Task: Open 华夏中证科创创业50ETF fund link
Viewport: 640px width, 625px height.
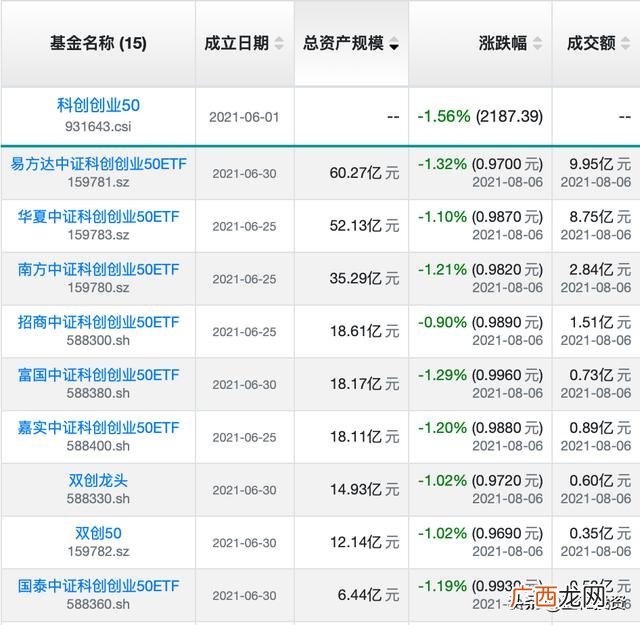Action: tap(98, 217)
